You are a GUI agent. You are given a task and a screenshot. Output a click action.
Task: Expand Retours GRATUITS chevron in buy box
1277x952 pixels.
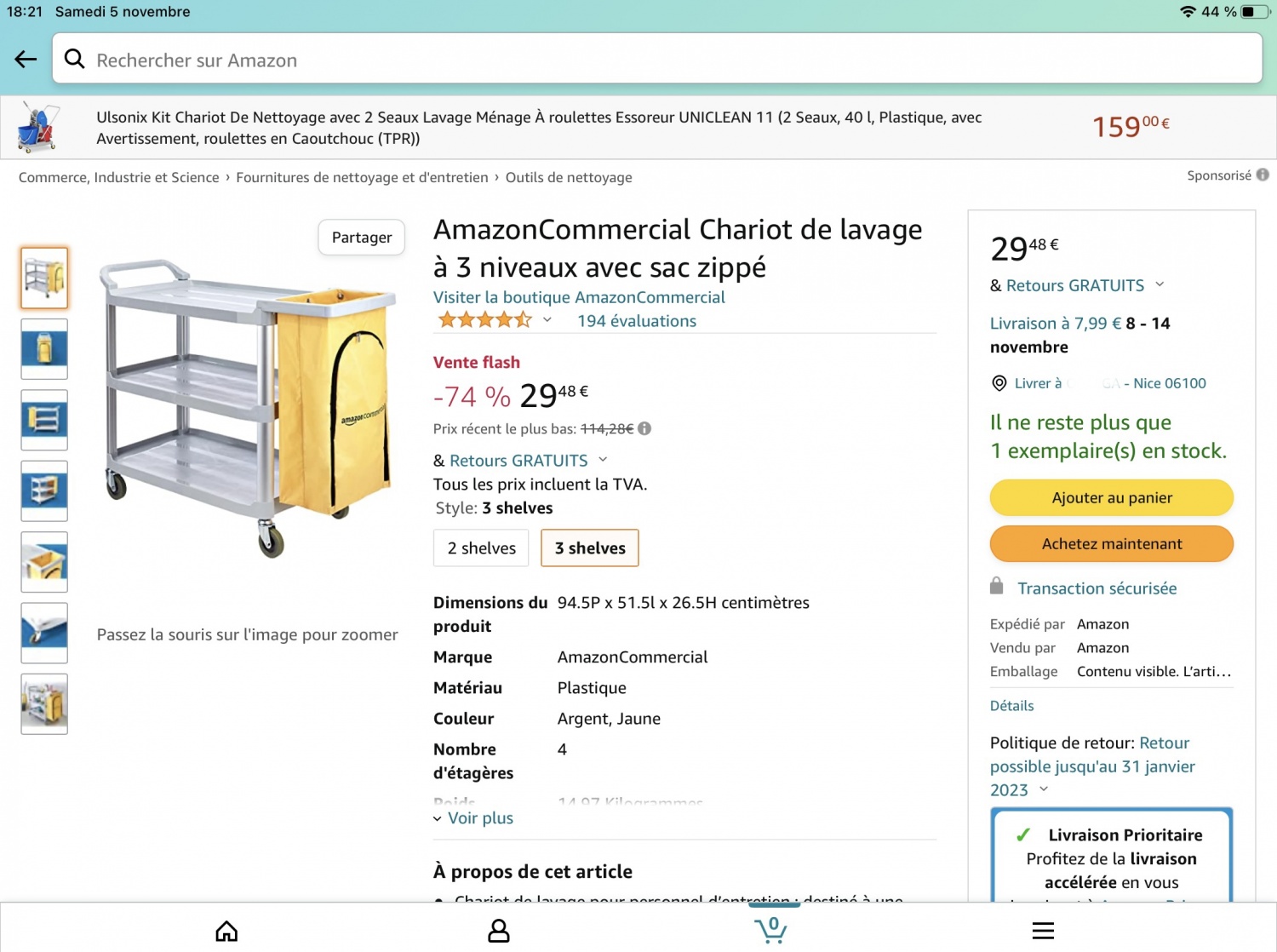tap(1160, 284)
